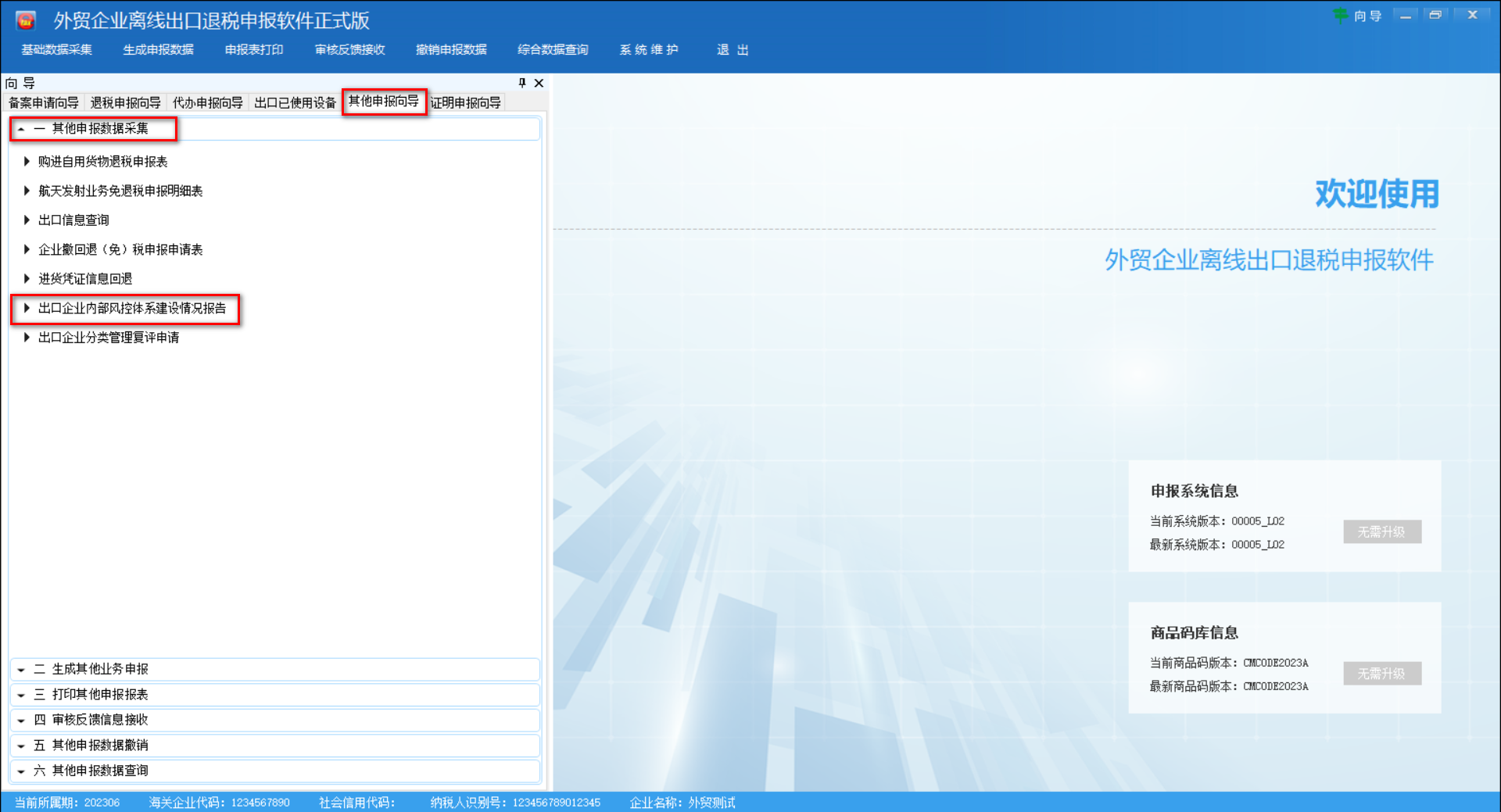Screen dimensions: 1501x812
Task: Open the 系统维护 menu
Action: coord(649,49)
